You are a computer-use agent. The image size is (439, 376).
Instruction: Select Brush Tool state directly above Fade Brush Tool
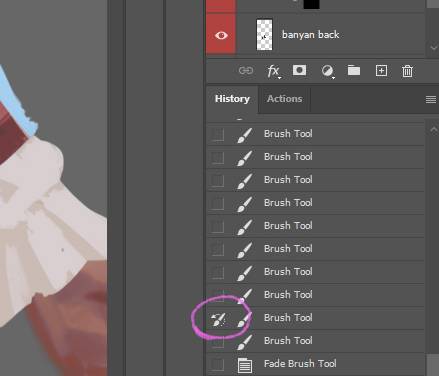coord(315,341)
